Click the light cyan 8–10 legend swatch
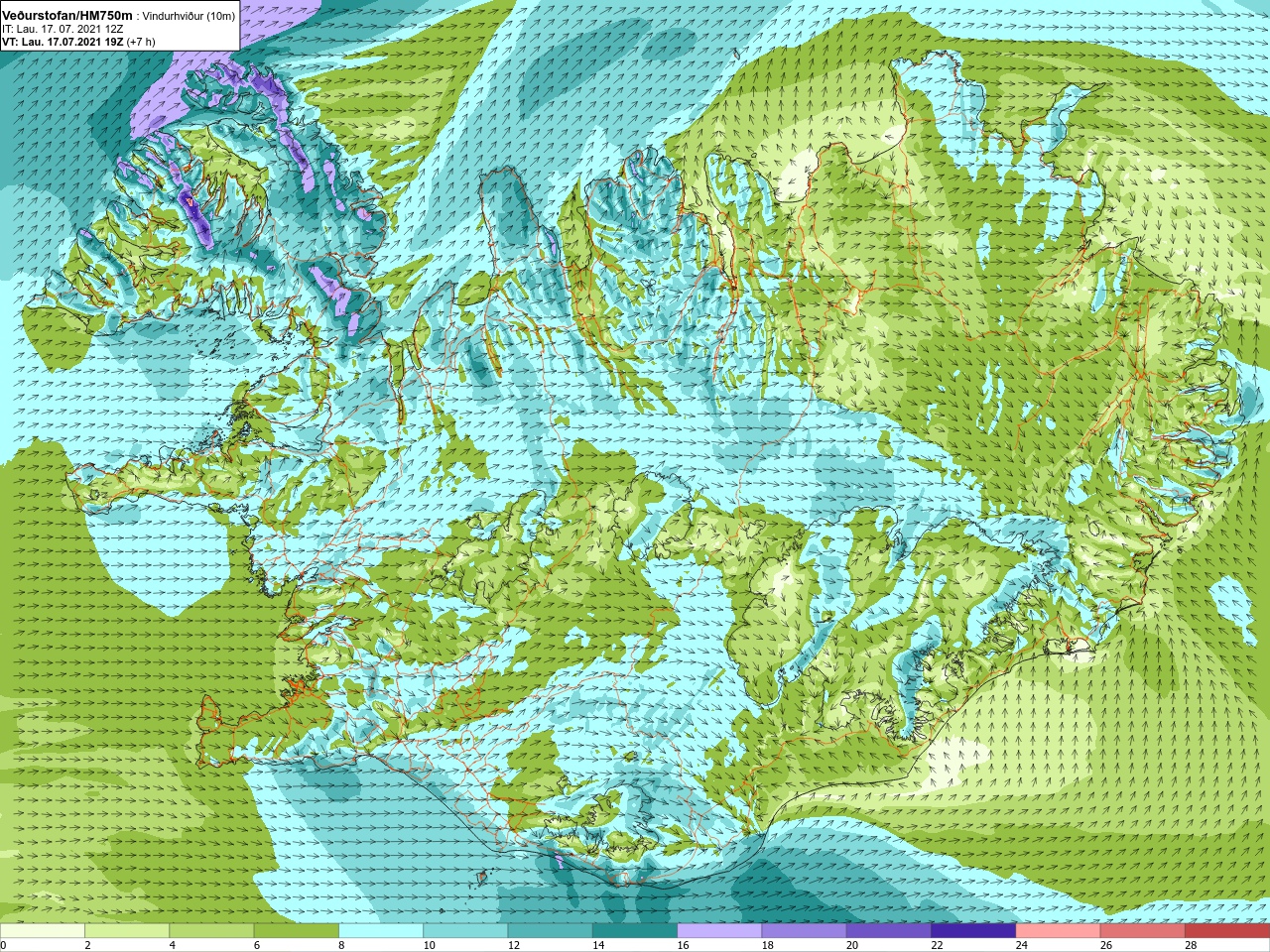The height and width of the screenshot is (952, 1270). 381,931
